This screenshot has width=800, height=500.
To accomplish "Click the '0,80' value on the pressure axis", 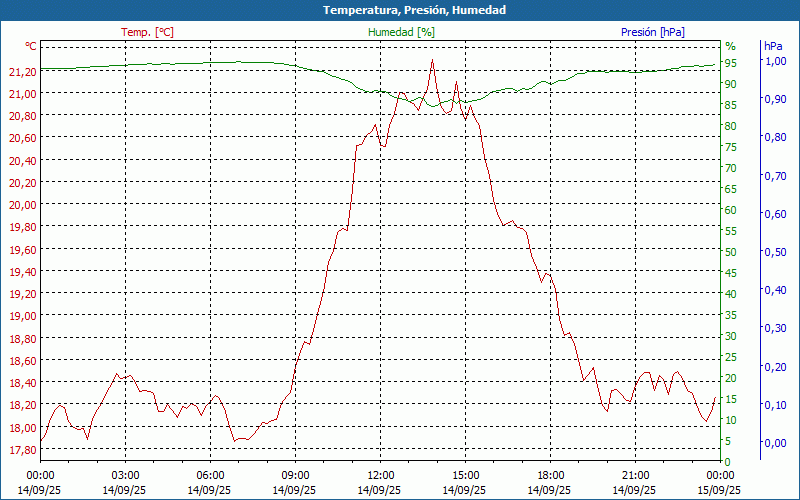I will [776, 137].
